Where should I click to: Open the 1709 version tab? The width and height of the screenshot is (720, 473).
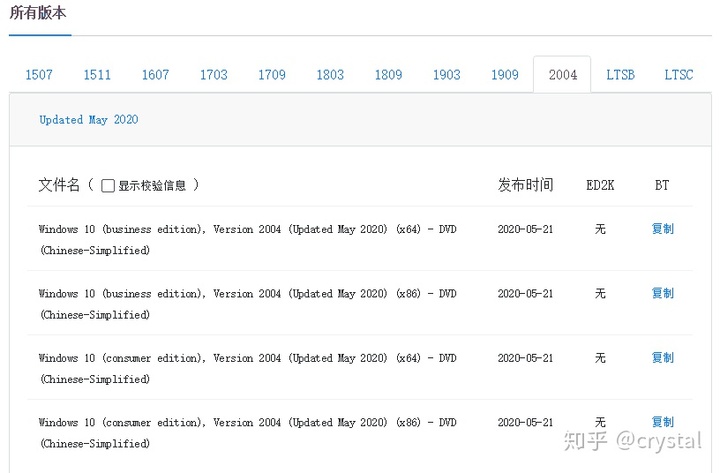pyautogui.click(x=272, y=75)
